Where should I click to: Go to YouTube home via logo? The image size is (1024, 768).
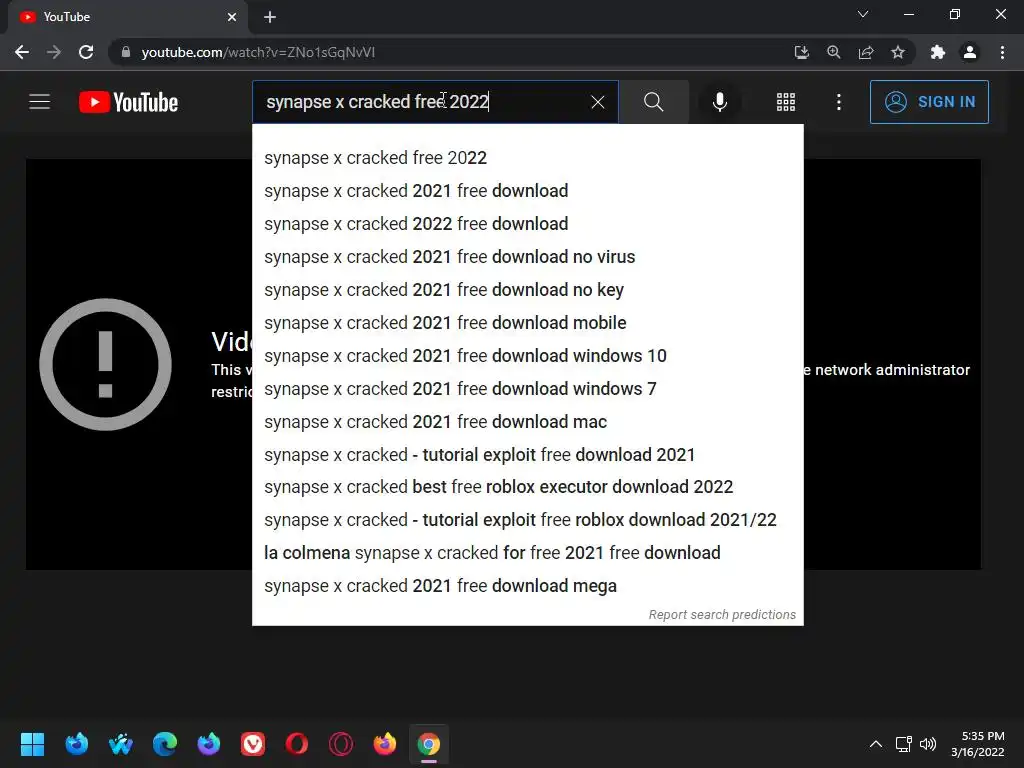coord(129,103)
